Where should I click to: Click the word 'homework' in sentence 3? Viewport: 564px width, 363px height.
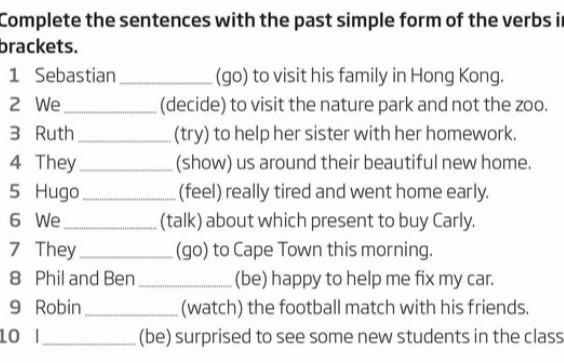471,134
